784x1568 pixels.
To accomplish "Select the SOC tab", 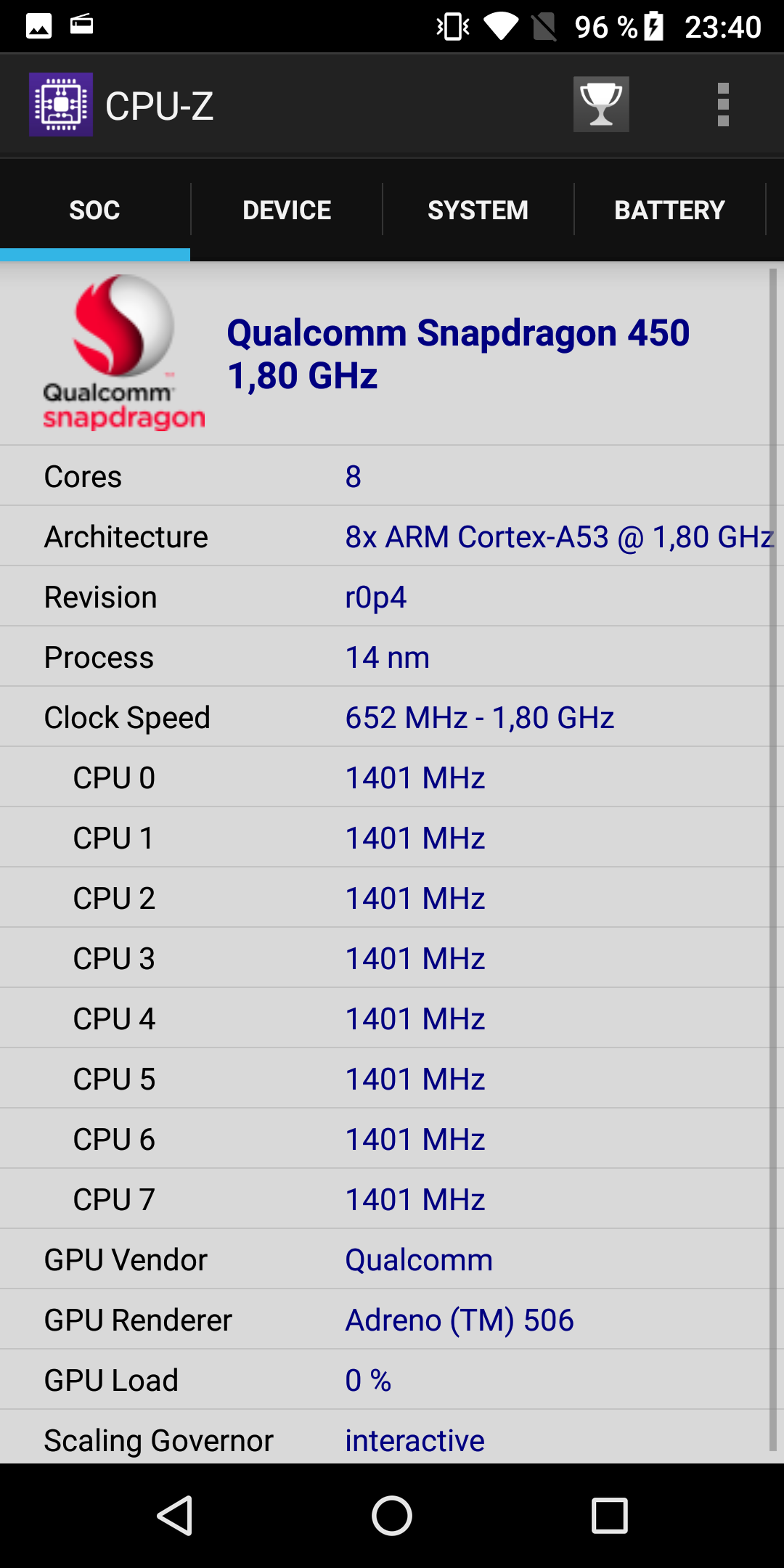I will [x=95, y=210].
